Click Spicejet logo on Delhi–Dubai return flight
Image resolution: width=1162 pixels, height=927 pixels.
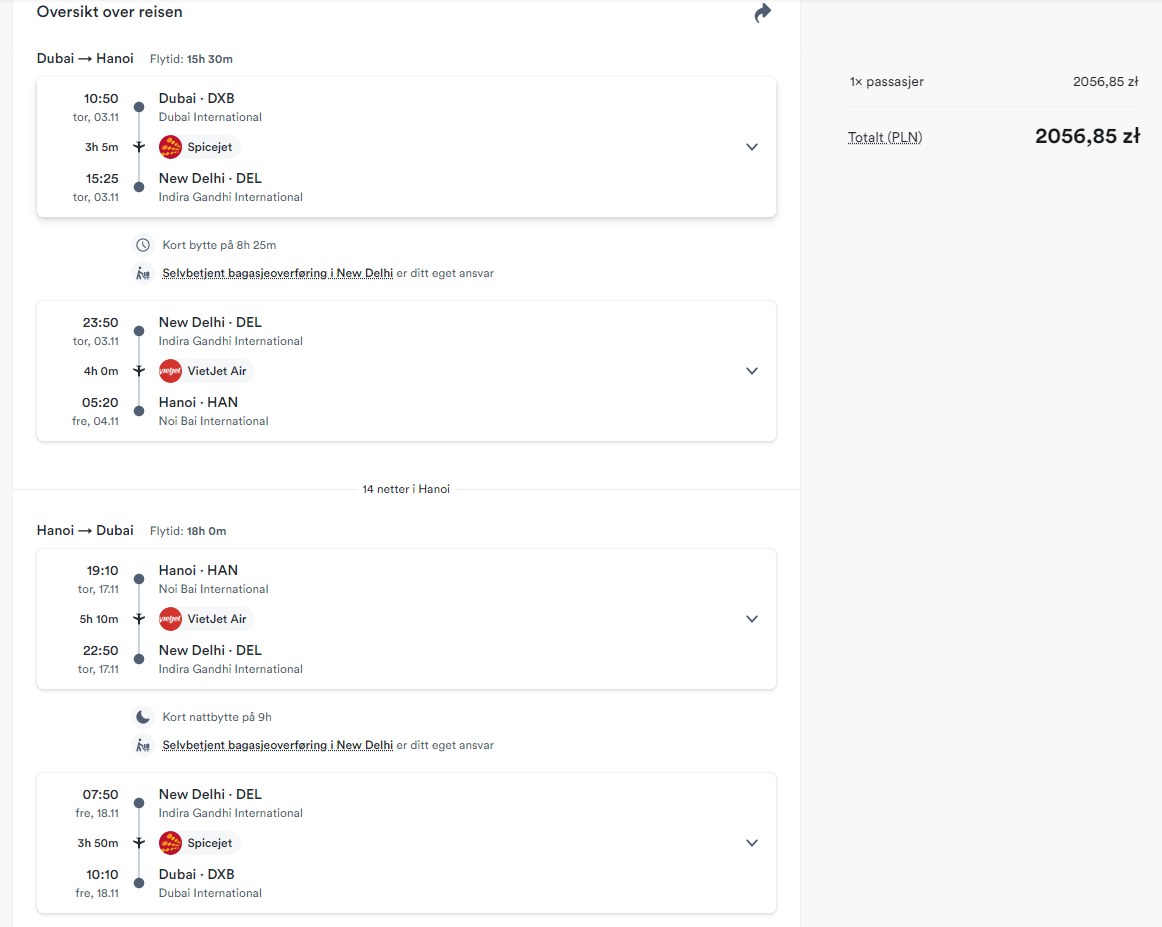point(170,843)
